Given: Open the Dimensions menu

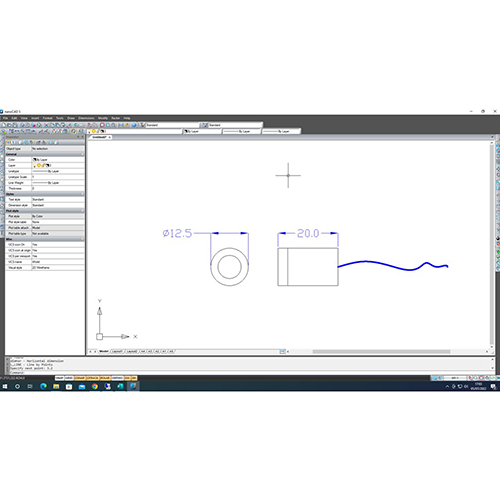Looking at the screenshot, I should click(86, 118).
